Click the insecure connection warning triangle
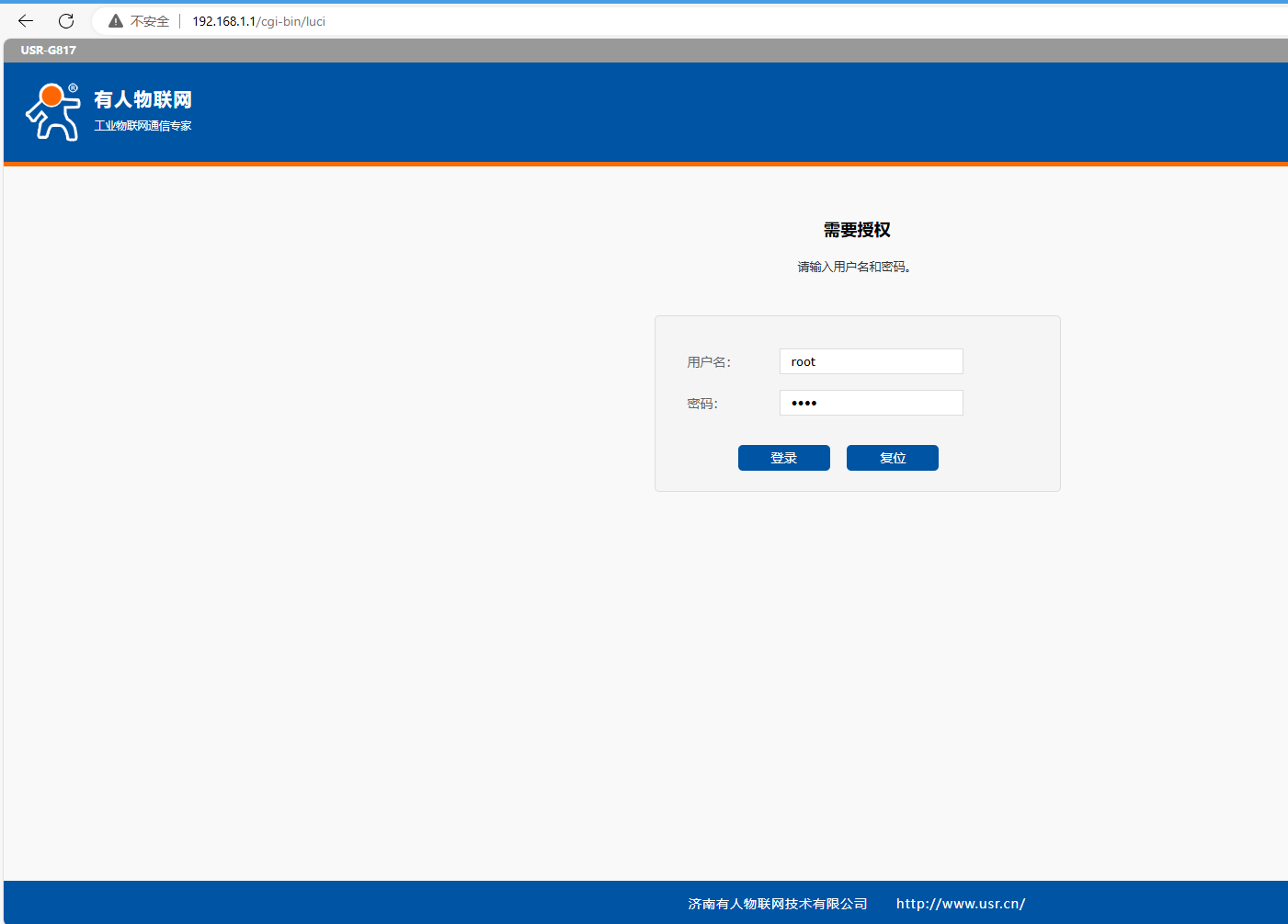 116,21
